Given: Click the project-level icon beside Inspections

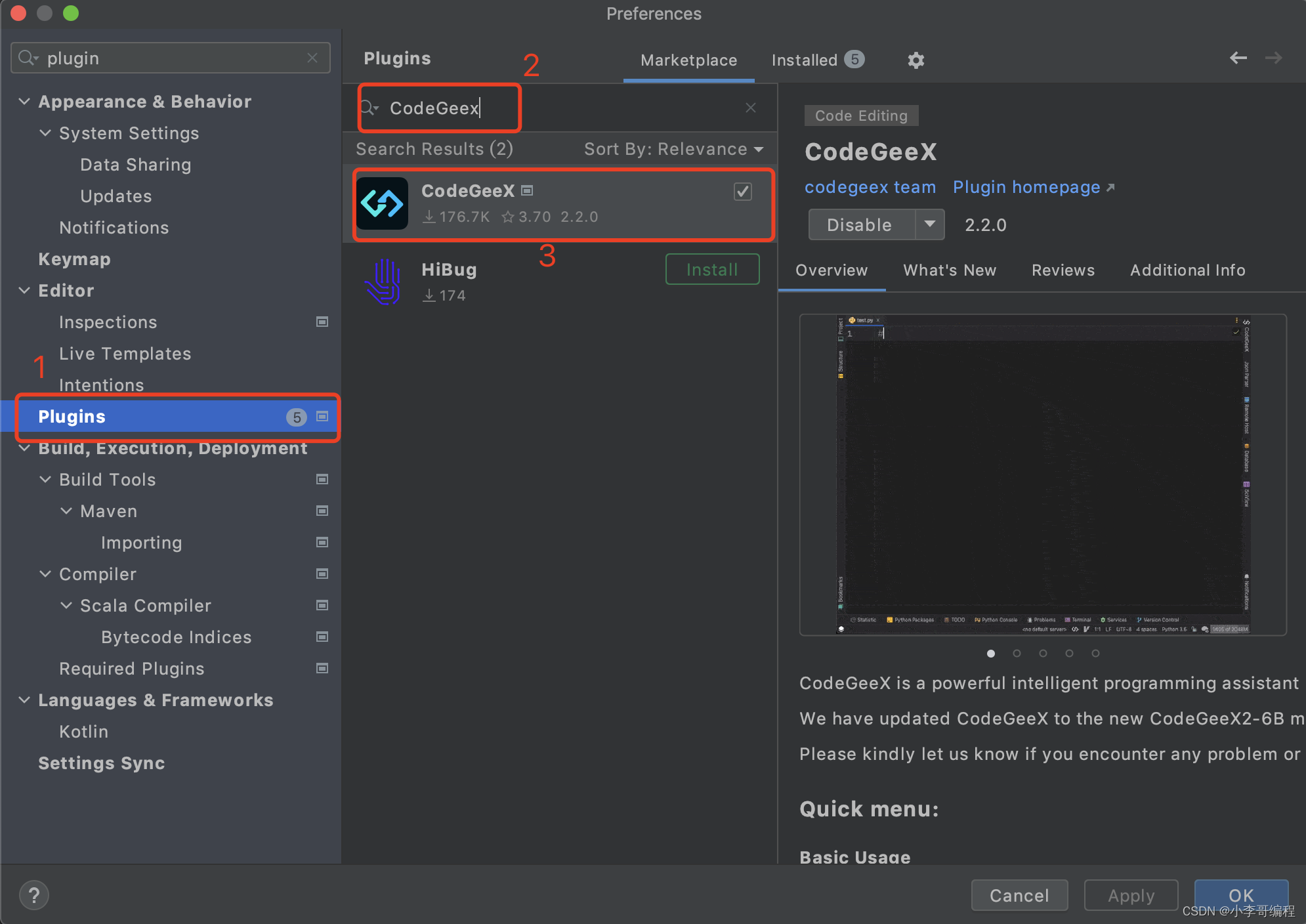Looking at the screenshot, I should 322,322.
